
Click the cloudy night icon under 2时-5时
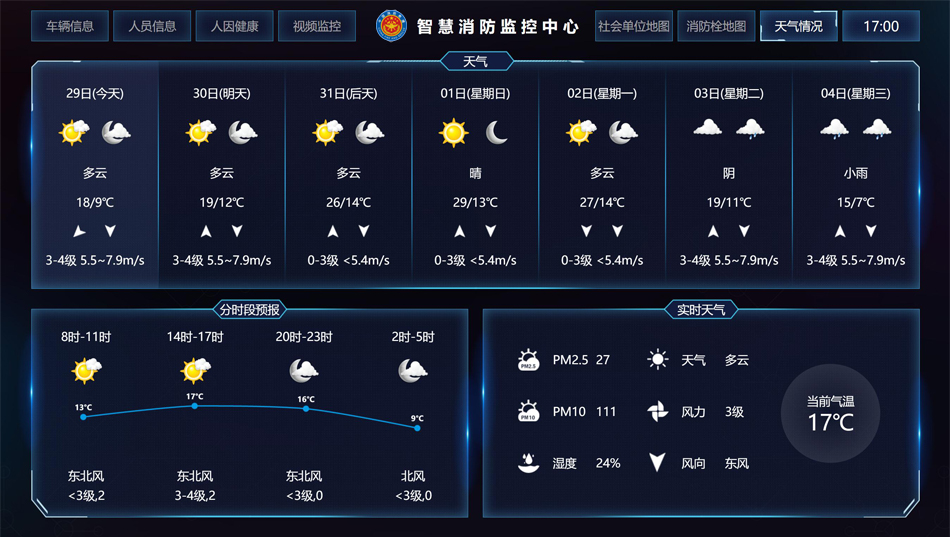(412, 371)
